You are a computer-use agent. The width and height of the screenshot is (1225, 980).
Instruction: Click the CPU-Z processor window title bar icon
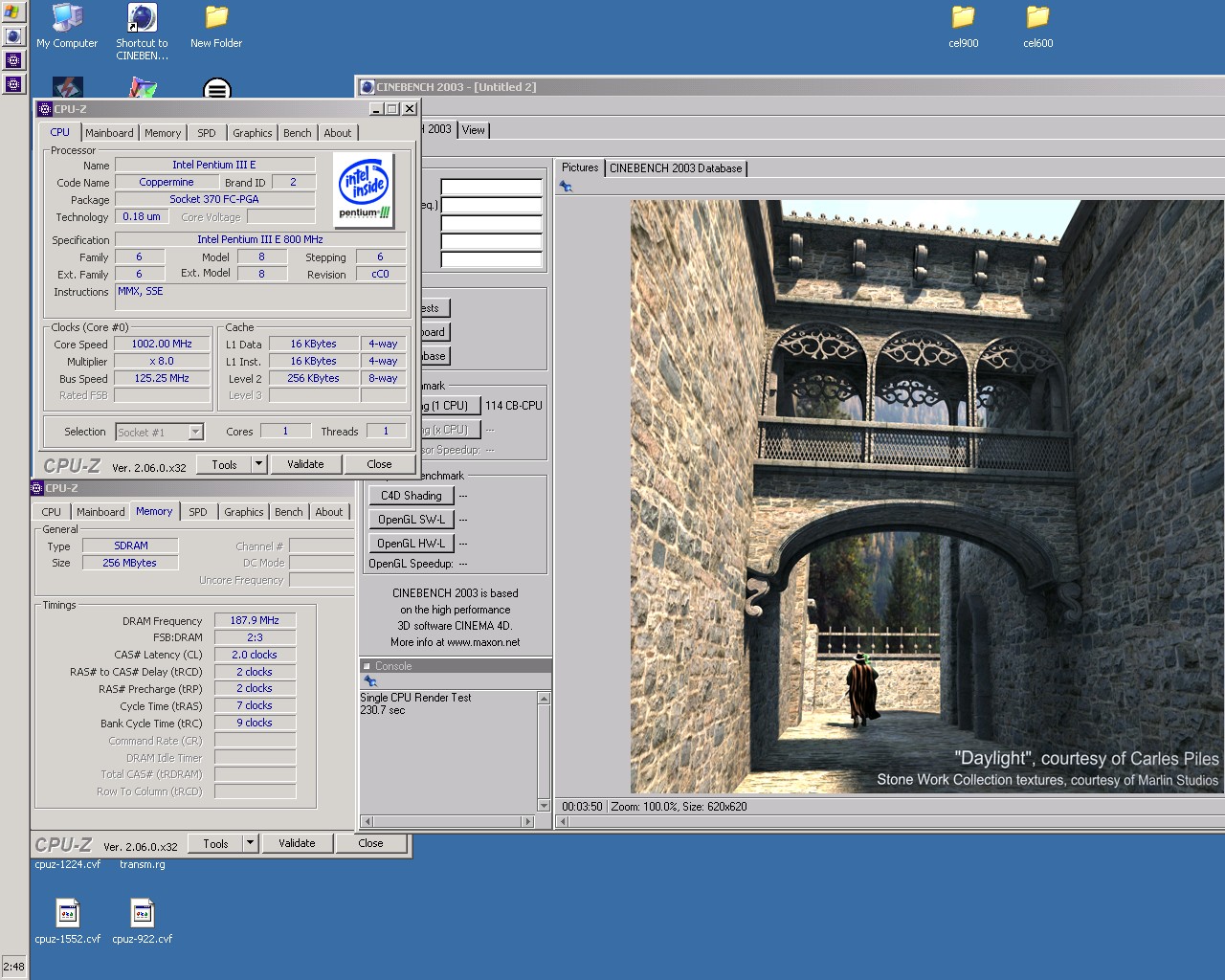coord(44,109)
